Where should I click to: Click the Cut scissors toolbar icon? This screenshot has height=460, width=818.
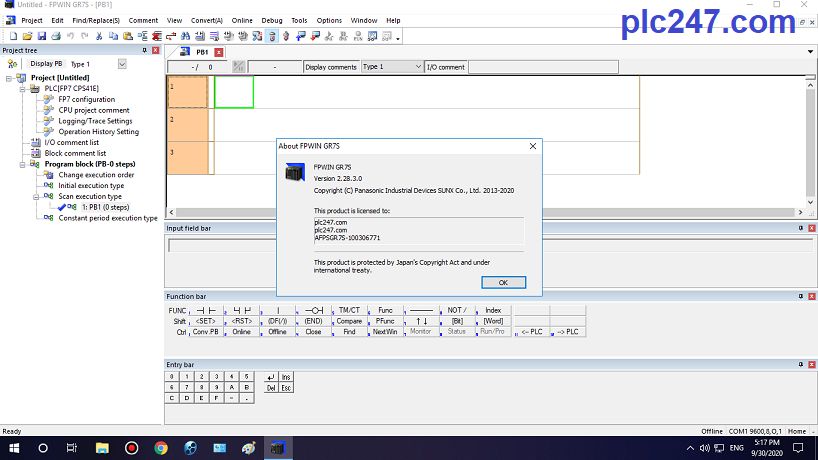click(99, 36)
